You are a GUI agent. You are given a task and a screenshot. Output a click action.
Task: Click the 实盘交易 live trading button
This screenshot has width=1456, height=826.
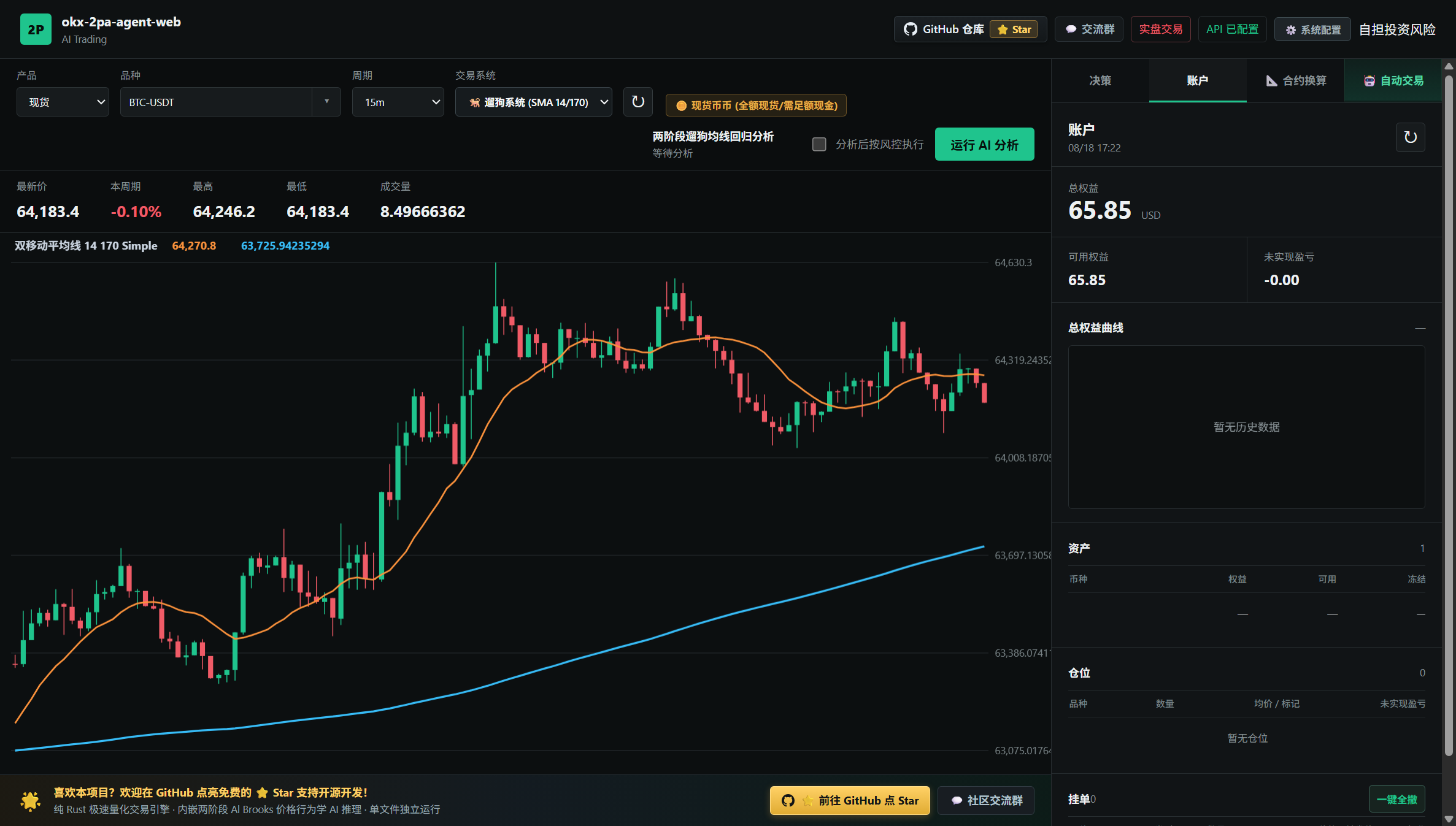pos(1161,29)
